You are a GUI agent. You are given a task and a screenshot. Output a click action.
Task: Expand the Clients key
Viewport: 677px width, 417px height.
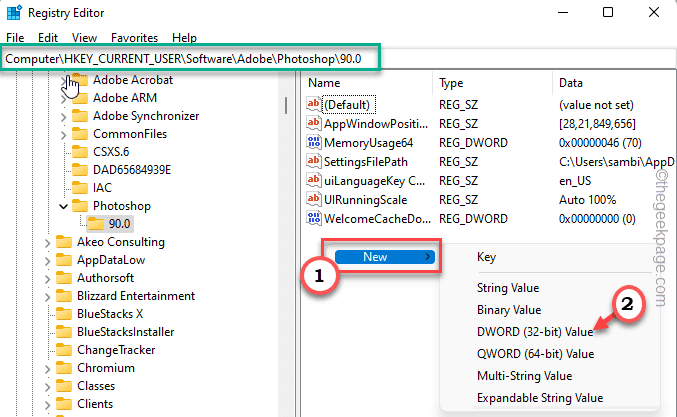[47, 405]
